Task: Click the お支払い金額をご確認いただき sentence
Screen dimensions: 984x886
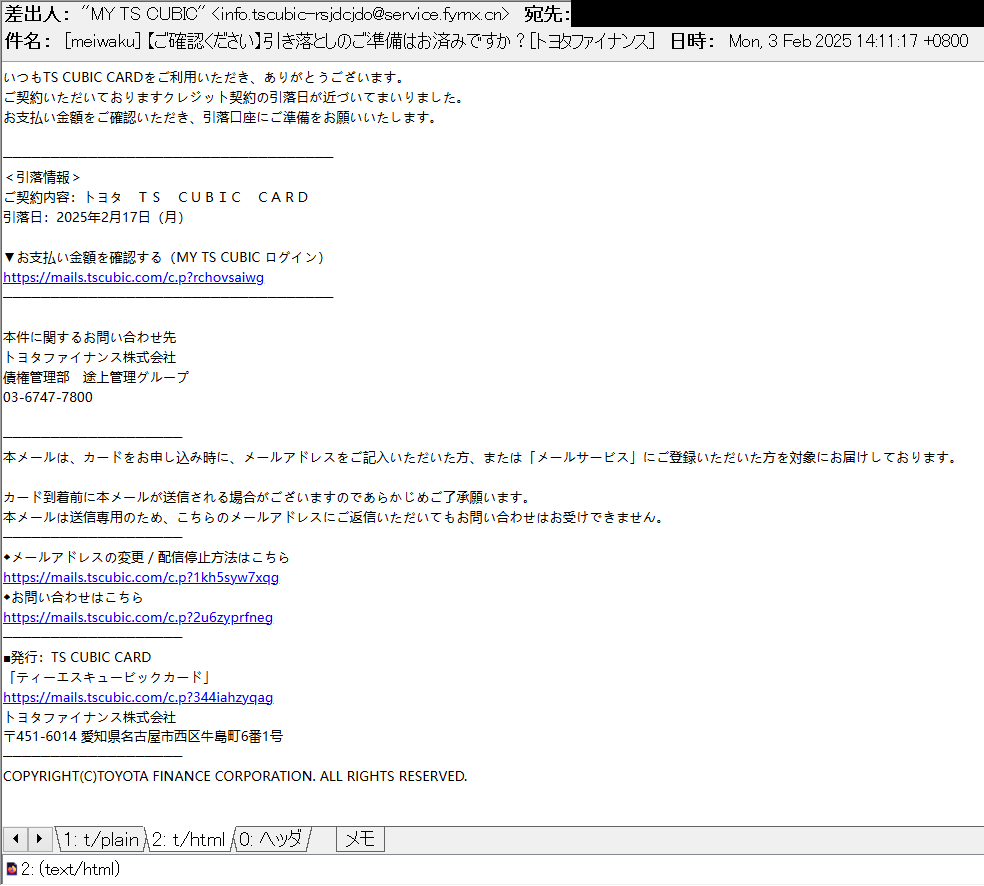Action: click(221, 117)
